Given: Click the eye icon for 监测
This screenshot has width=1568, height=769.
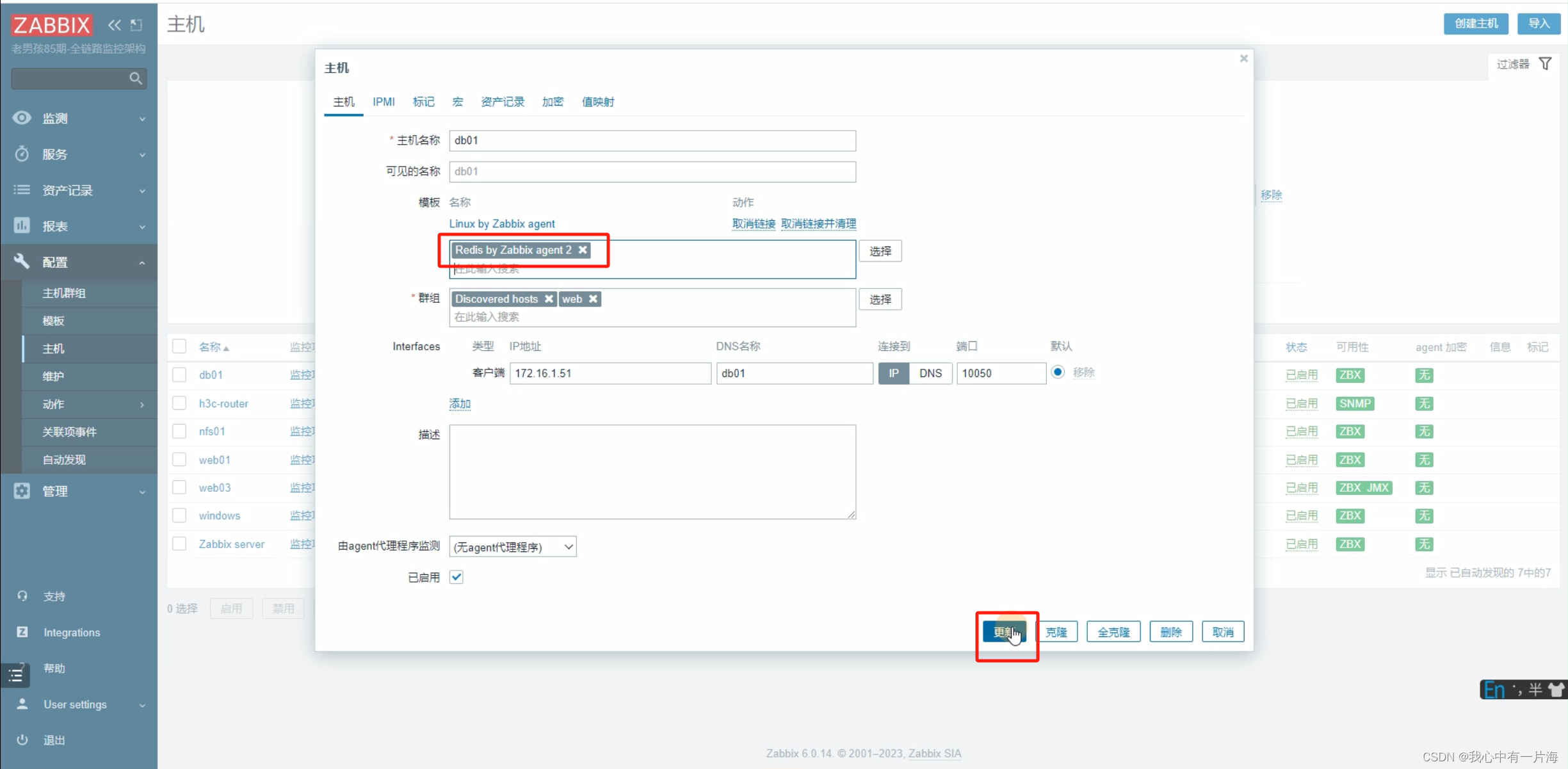Looking at the screenshot, I should point(22,118).
